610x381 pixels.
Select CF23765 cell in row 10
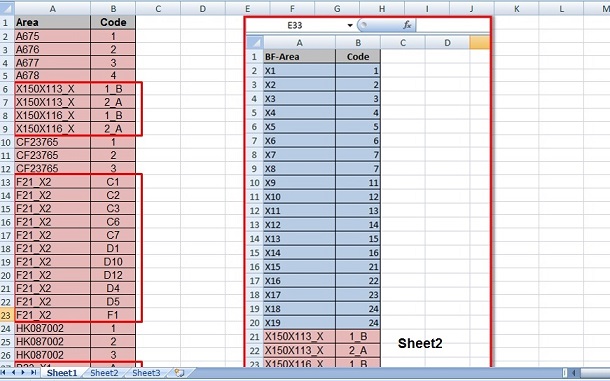[x=53, y=142]
